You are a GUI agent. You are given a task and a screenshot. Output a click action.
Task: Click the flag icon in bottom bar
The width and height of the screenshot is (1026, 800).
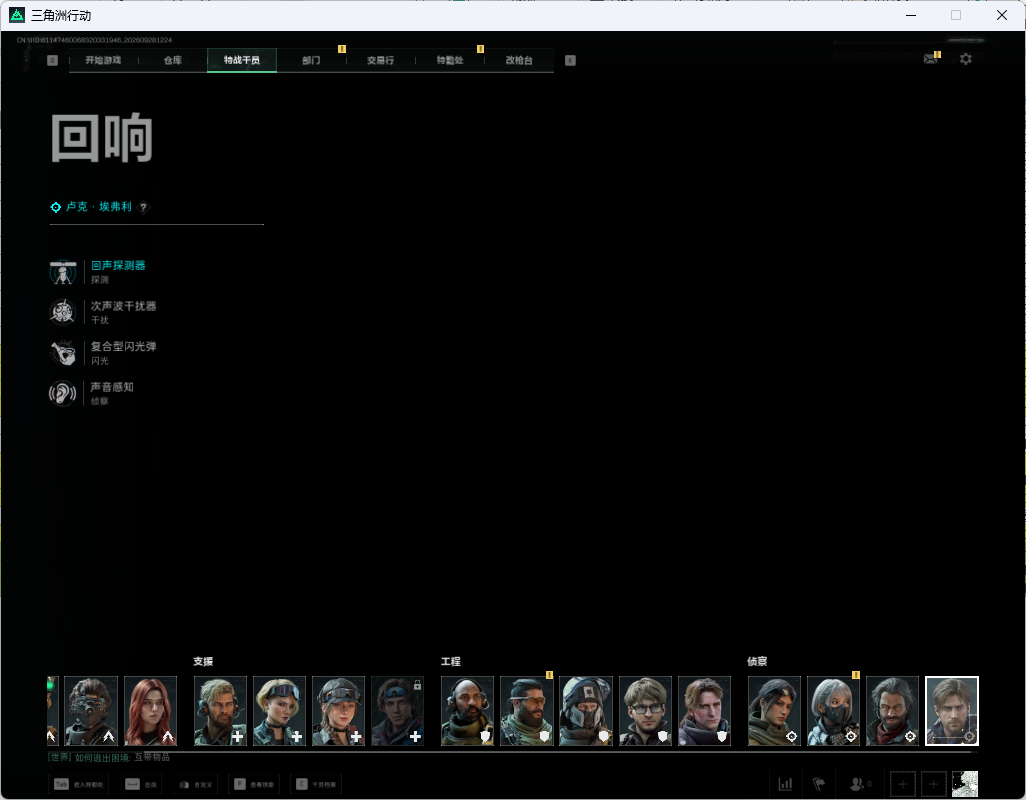pyautogui.click(x=819, y=784)
